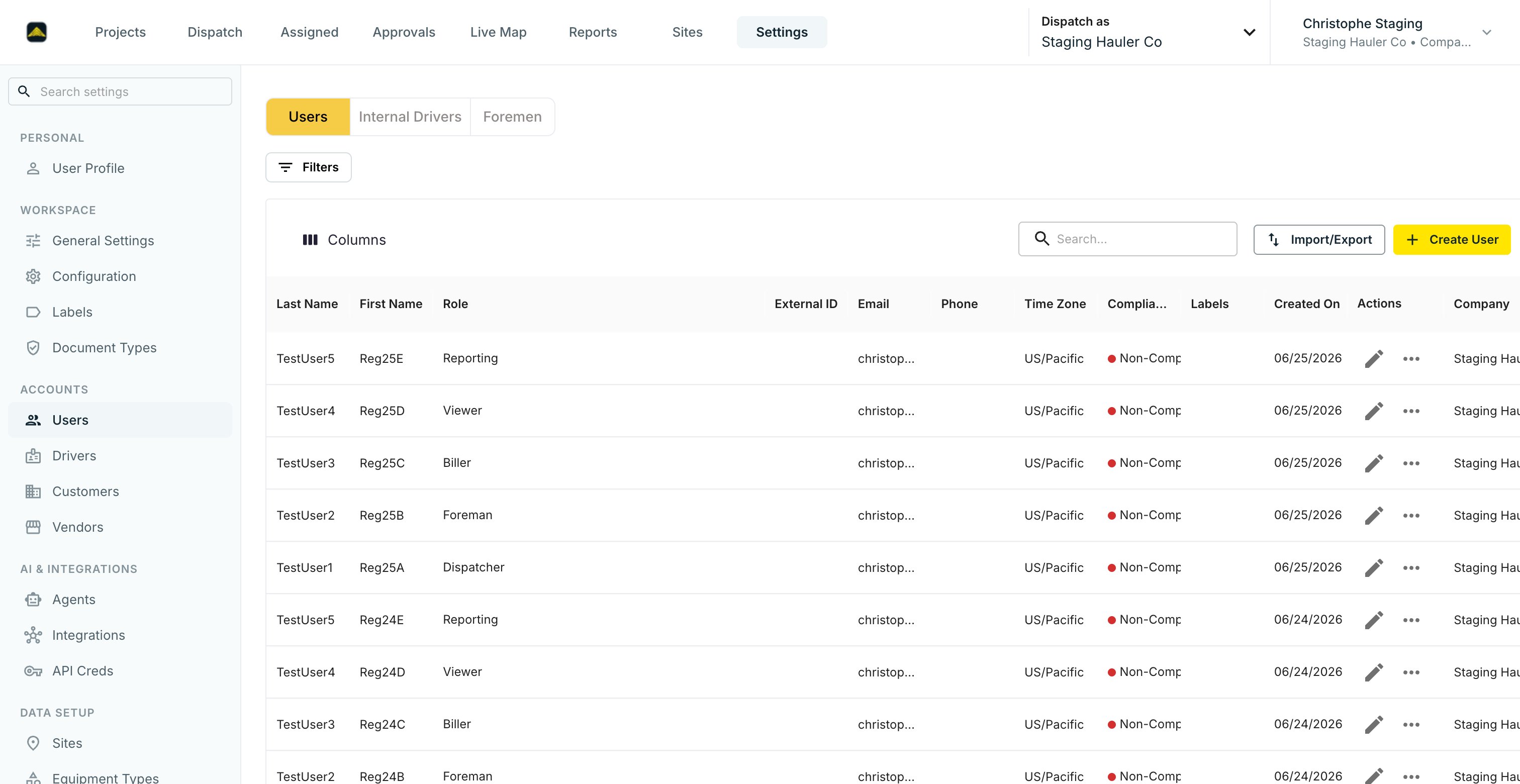Click the Agents robot icon

(x=33, y=600)
